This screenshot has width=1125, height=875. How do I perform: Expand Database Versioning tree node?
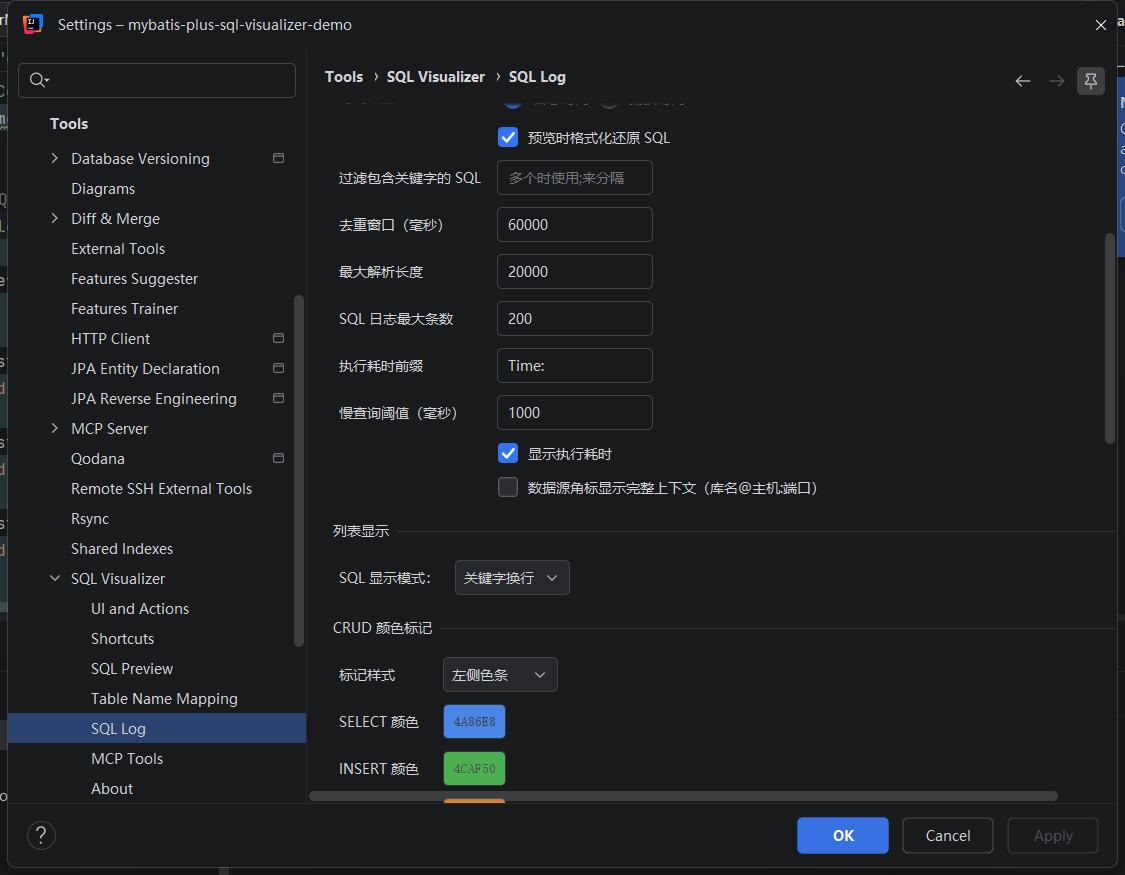(55, 158)
